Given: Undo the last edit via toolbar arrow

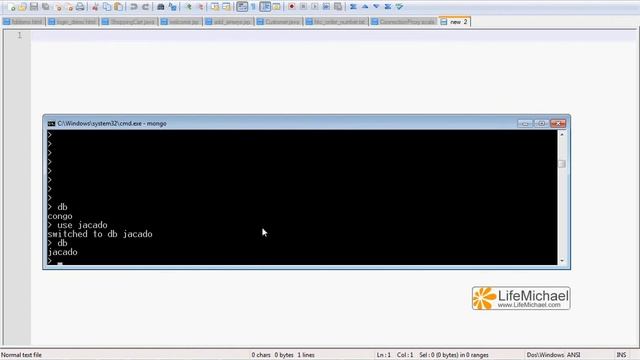Looking at the screenshot, I should 133,7.
